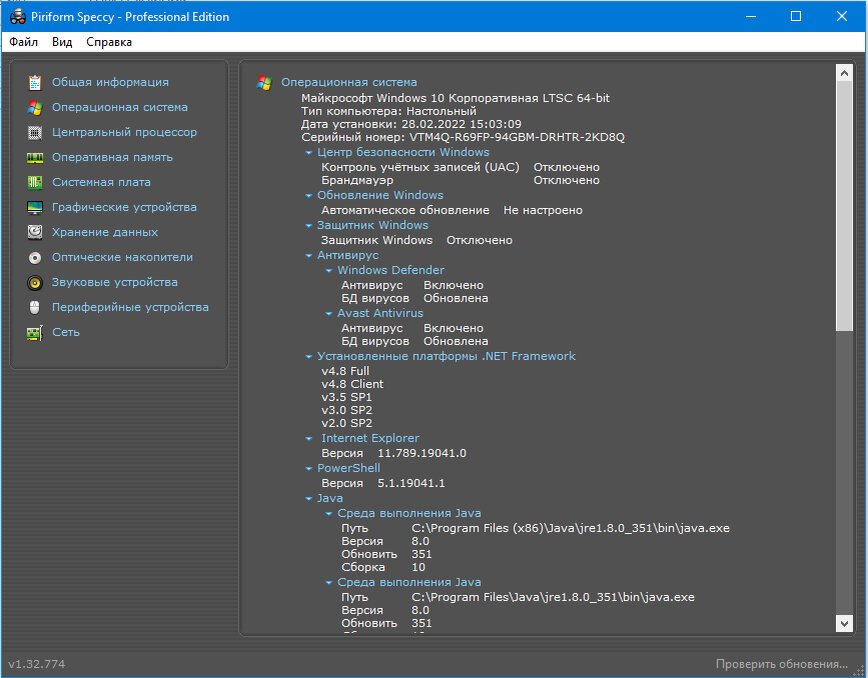Click Контроль учётных записей (UAC) row
Image resolution: width=868 pixels, height=678 pixels.
(461, 167)
